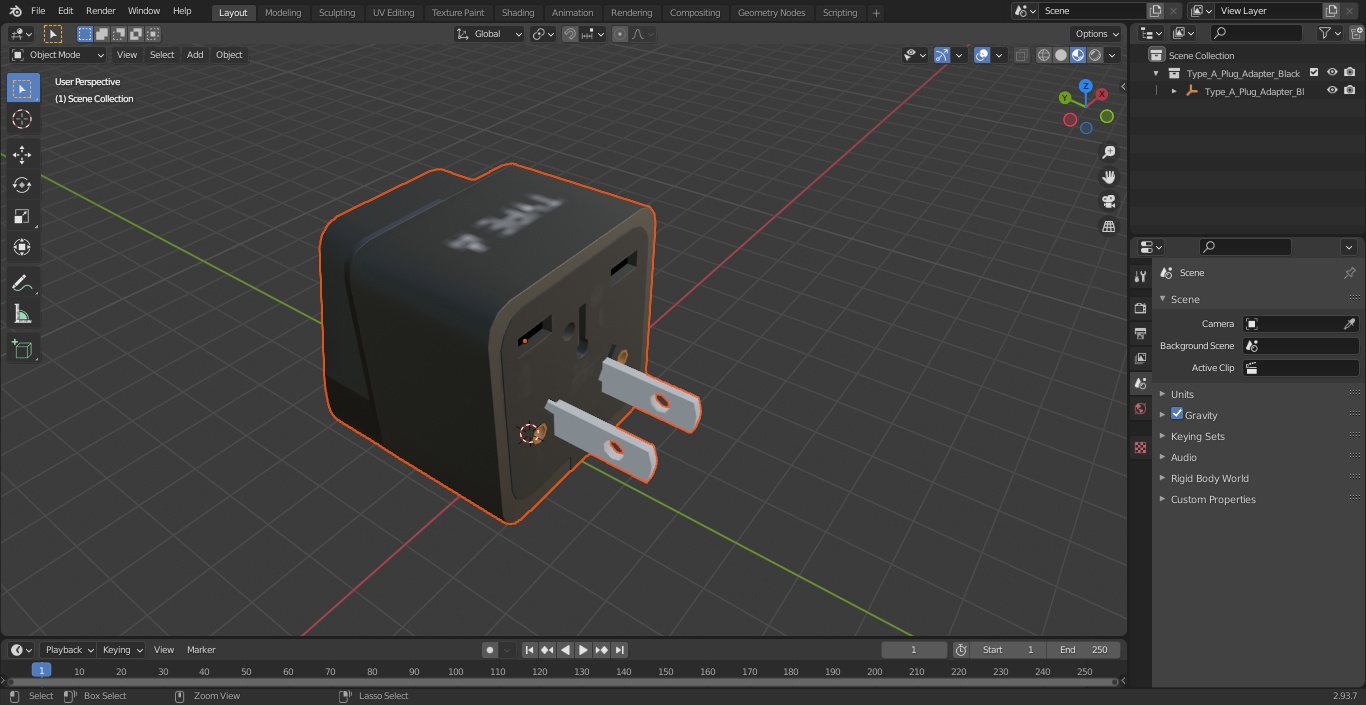Click the X axis on navigation gizmo
This screenshot has width=1366, height=705.
pyautogui.click(x=1102, y=94)
